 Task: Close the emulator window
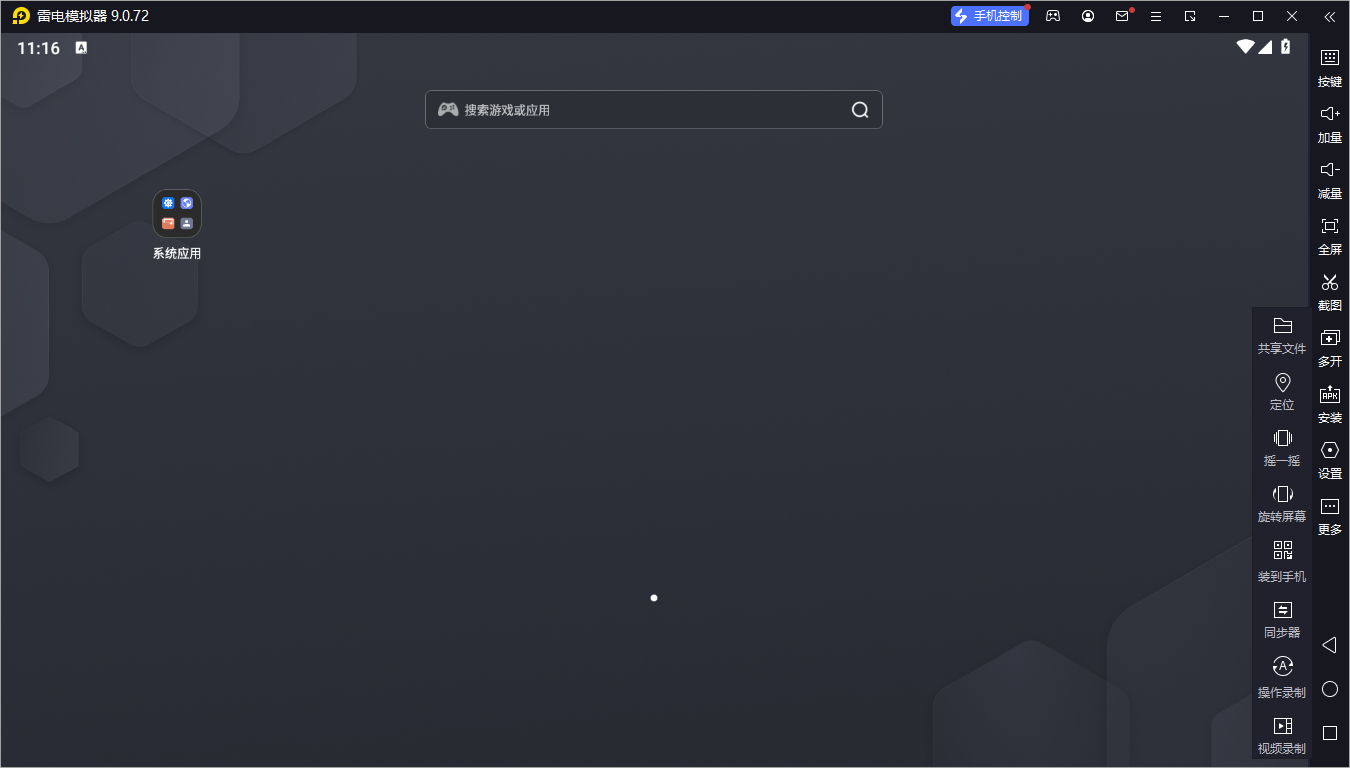coord(1292,16)
